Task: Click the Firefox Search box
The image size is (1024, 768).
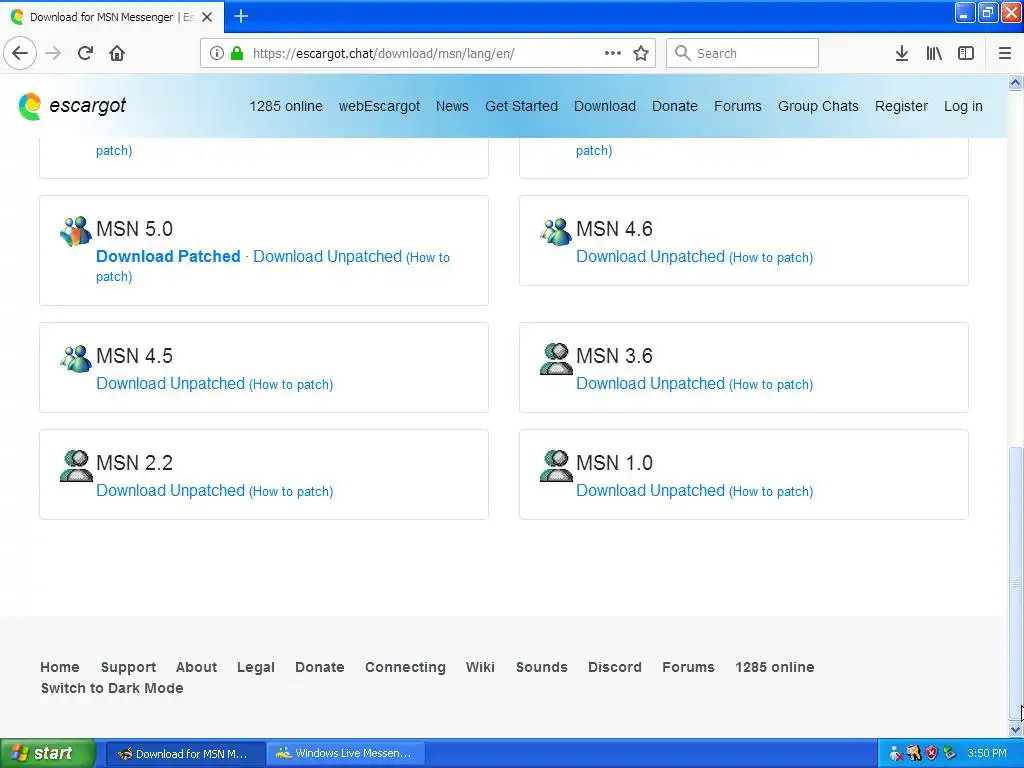Action: point(742,53)
